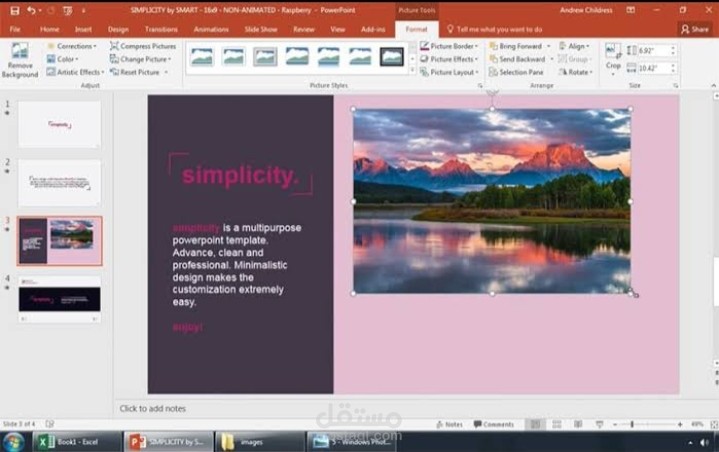
Task: Click the Undo icon
Action: (31, 10)
